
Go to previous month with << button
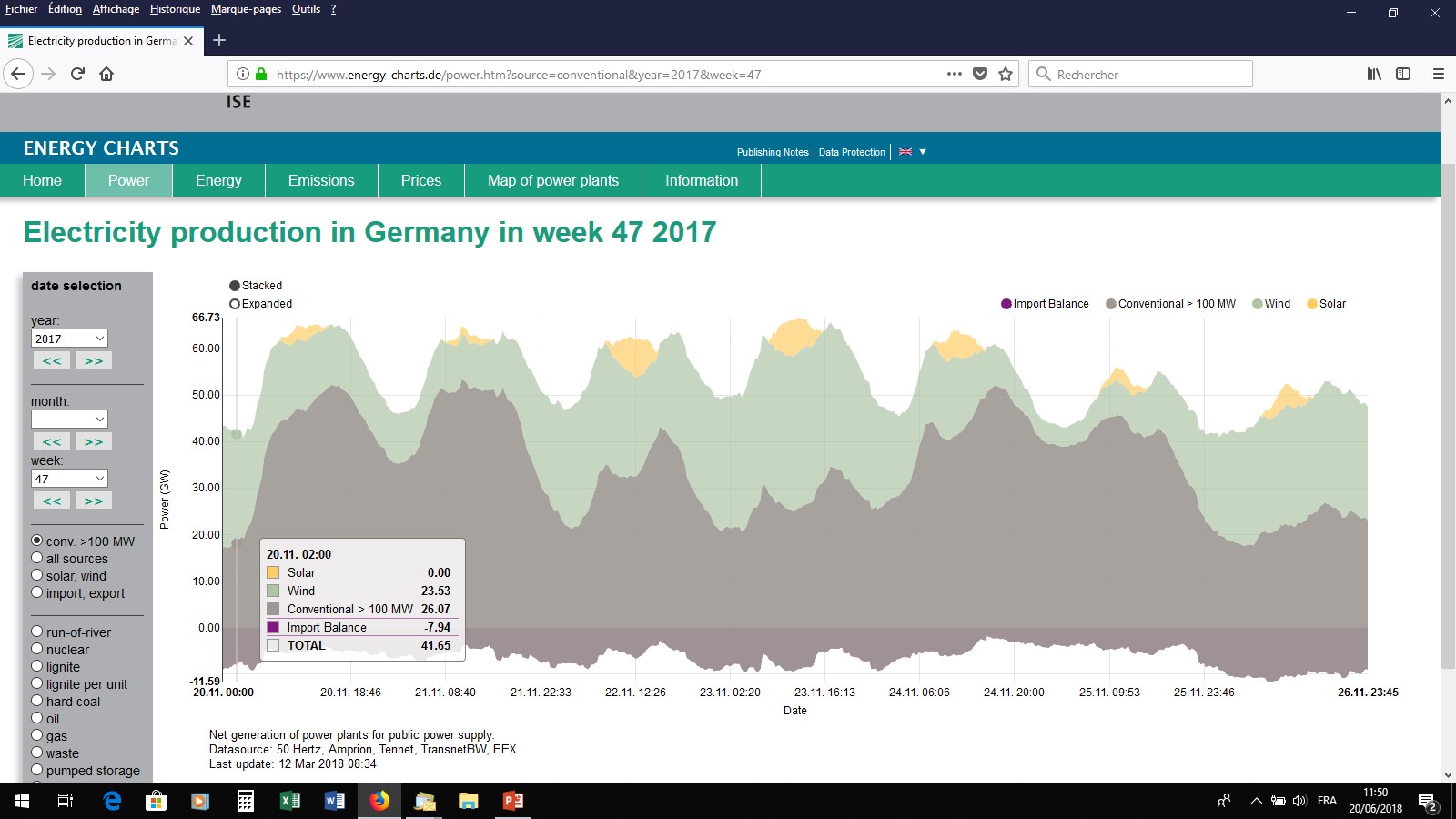(x=52, y=441)
